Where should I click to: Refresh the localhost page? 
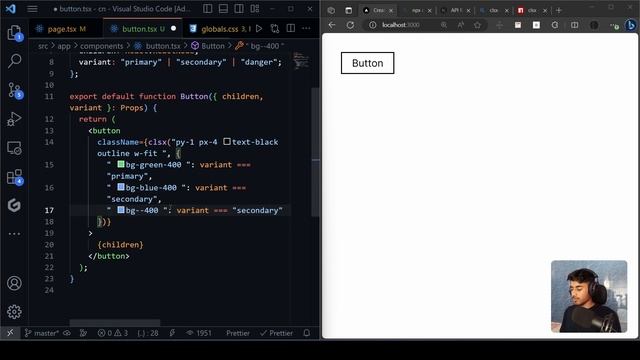tap(350, 25)
